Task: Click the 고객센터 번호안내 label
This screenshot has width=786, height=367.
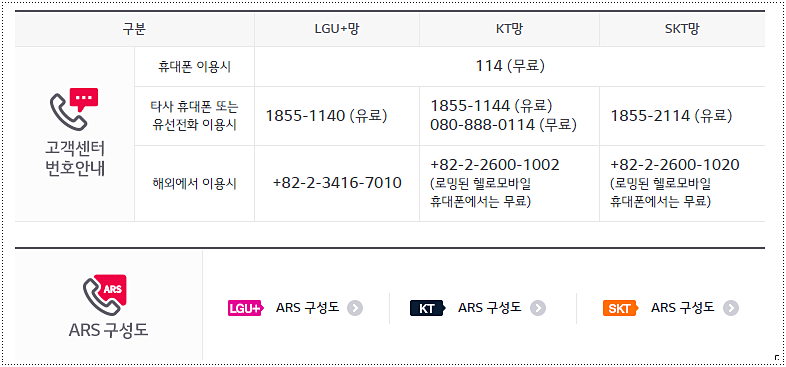Action: [x=75, y=159]
